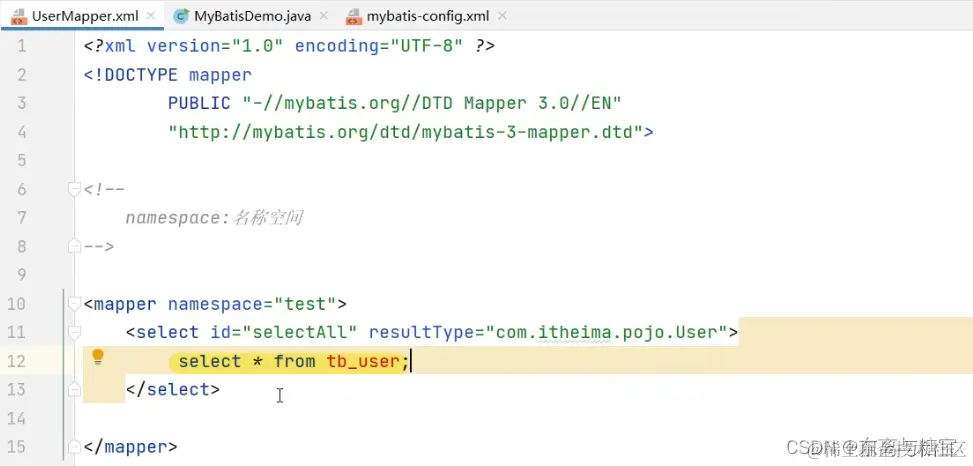The image size is (973, 466).
Task: Open the mybatis-config.xml tab
Action: (428, 16)
